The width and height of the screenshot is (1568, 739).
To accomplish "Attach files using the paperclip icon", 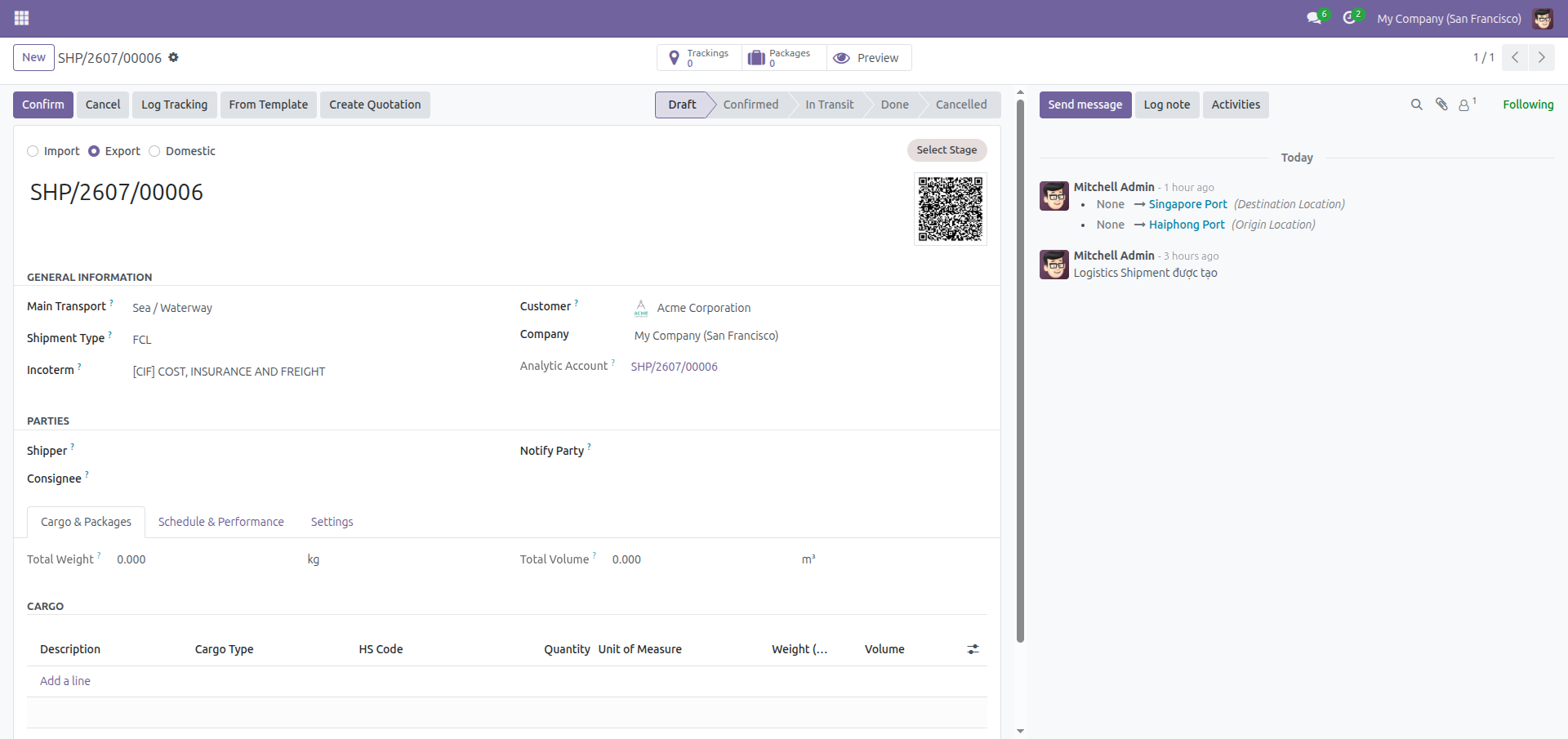I will coord(1441,105).
